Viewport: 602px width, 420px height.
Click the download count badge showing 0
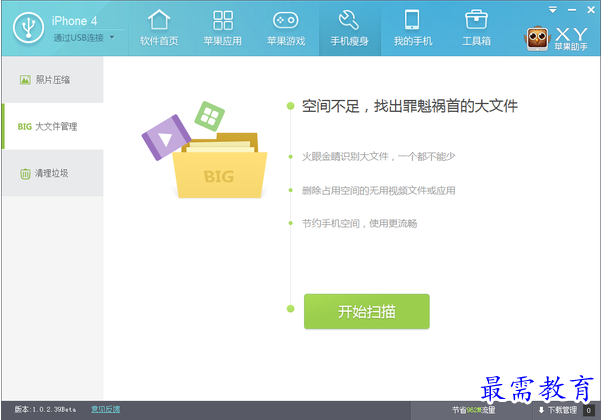588,410
